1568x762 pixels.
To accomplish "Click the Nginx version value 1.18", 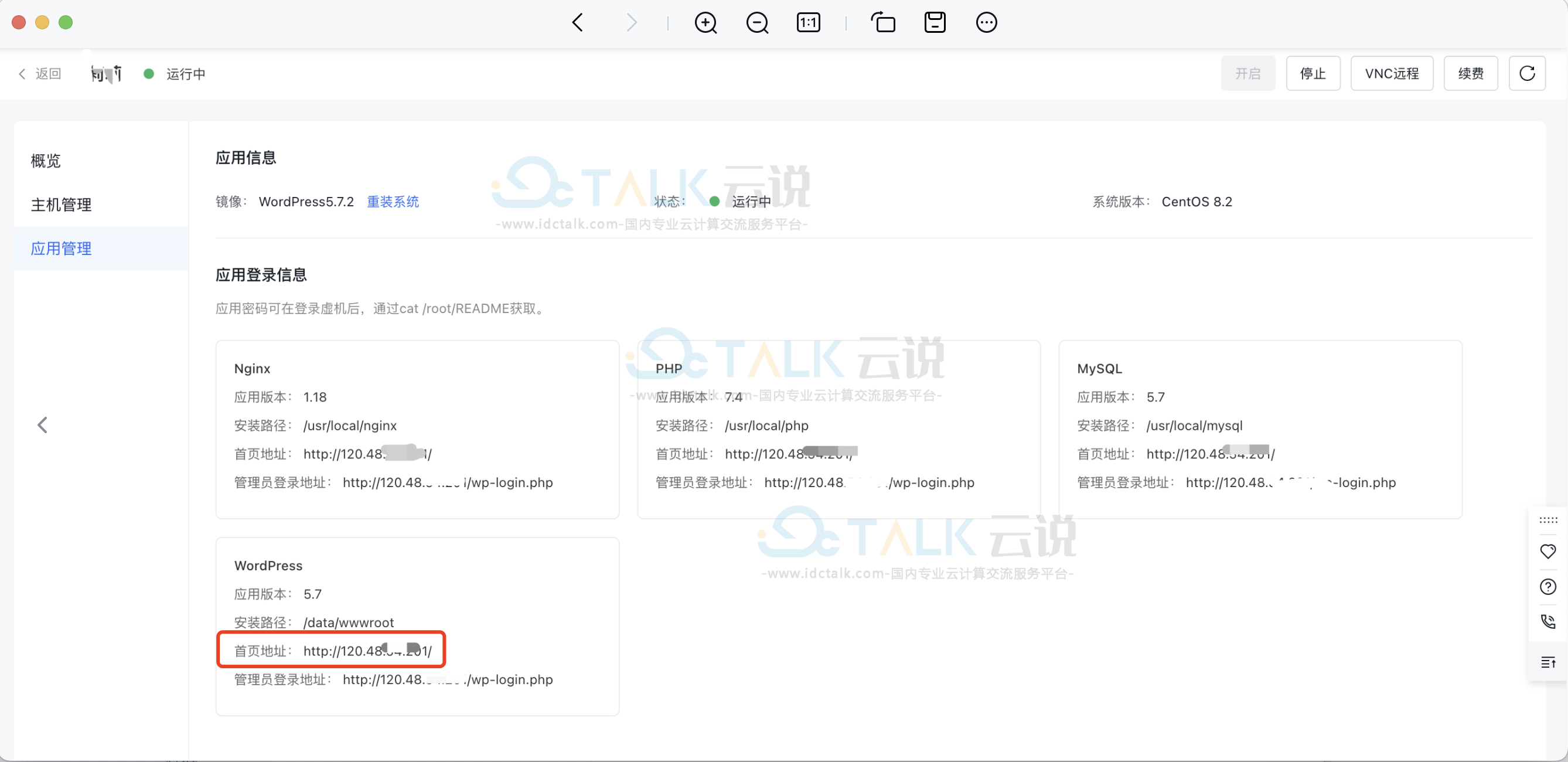I will coord(315,397).
